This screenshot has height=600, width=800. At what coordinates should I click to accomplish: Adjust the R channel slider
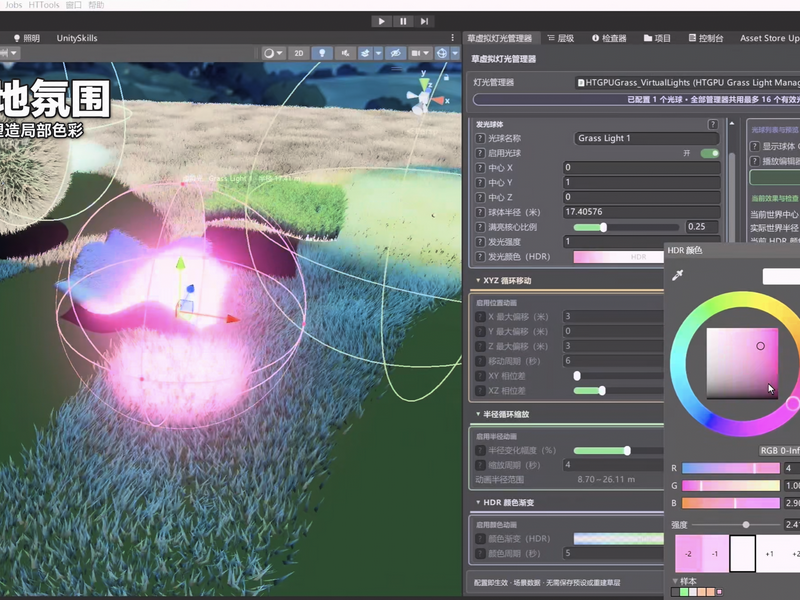(x=731, y=468)
